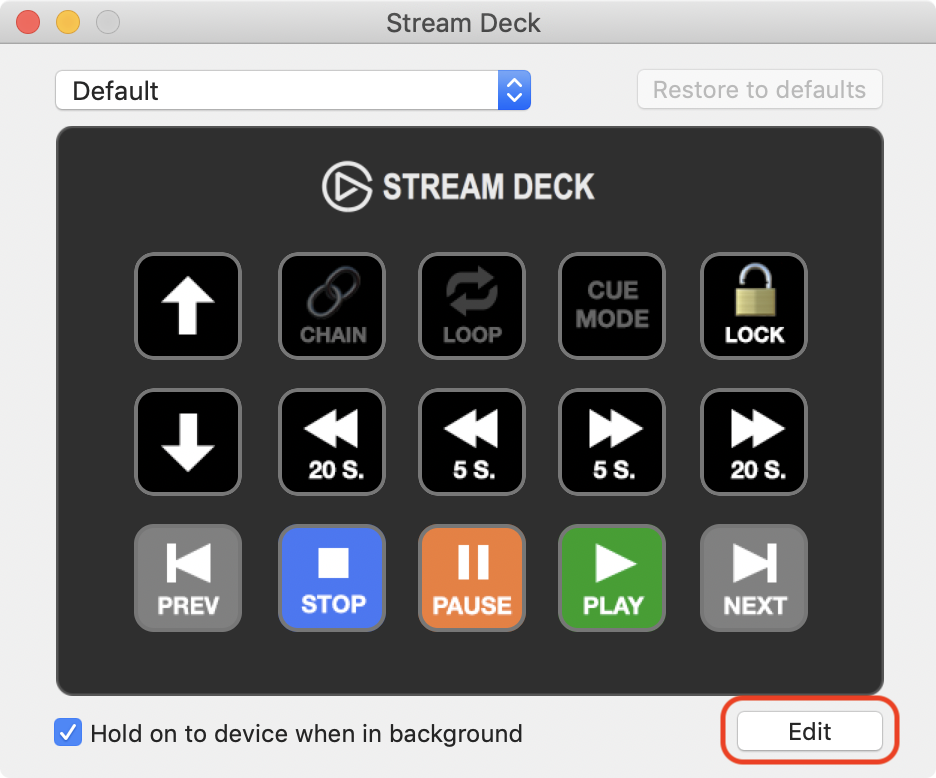Activate the CUE MODE key
The width and height of the screenshot is (936, 778).
(x=612, y=306)
